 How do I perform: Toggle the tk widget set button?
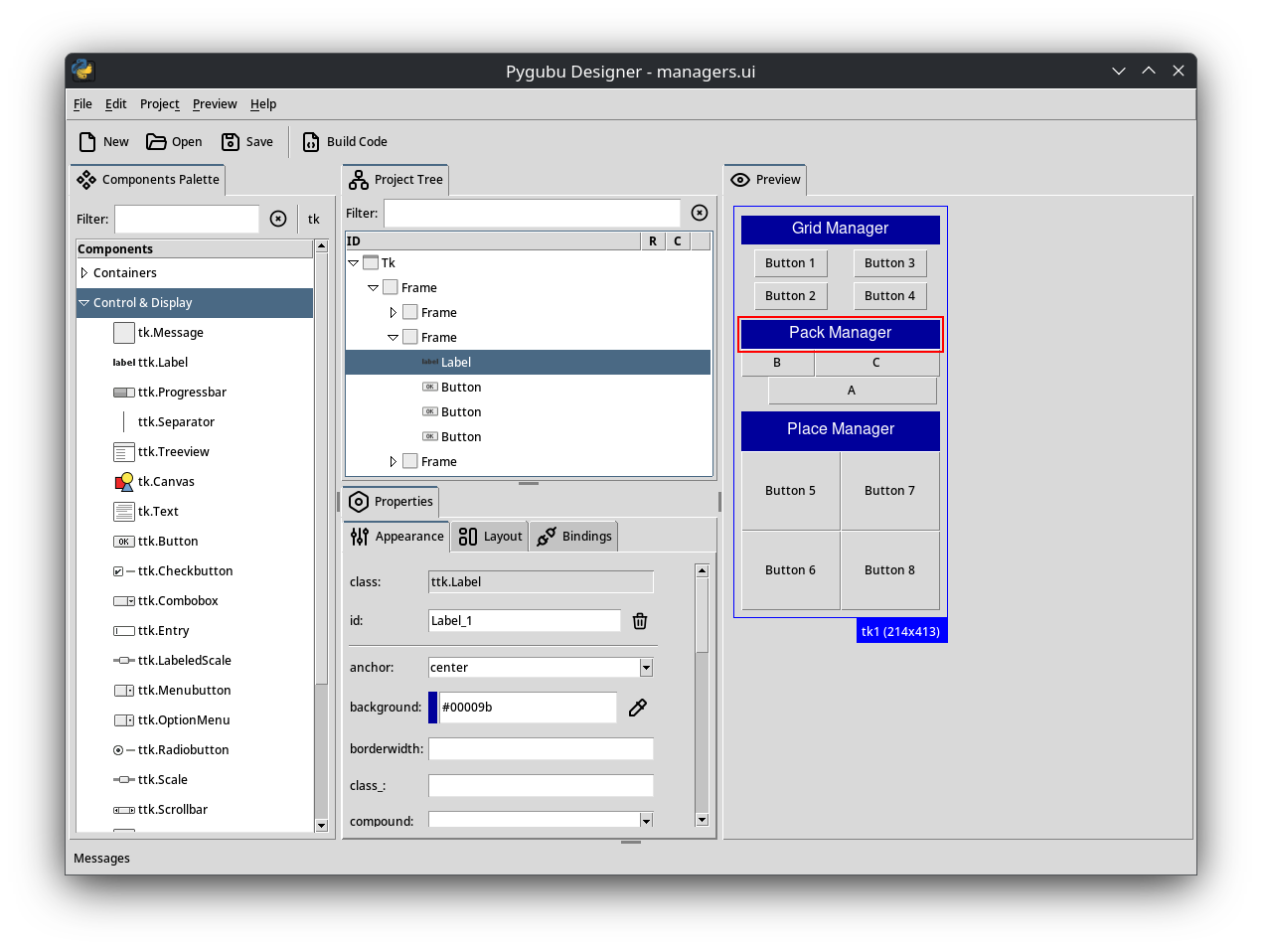coord(314,219)
